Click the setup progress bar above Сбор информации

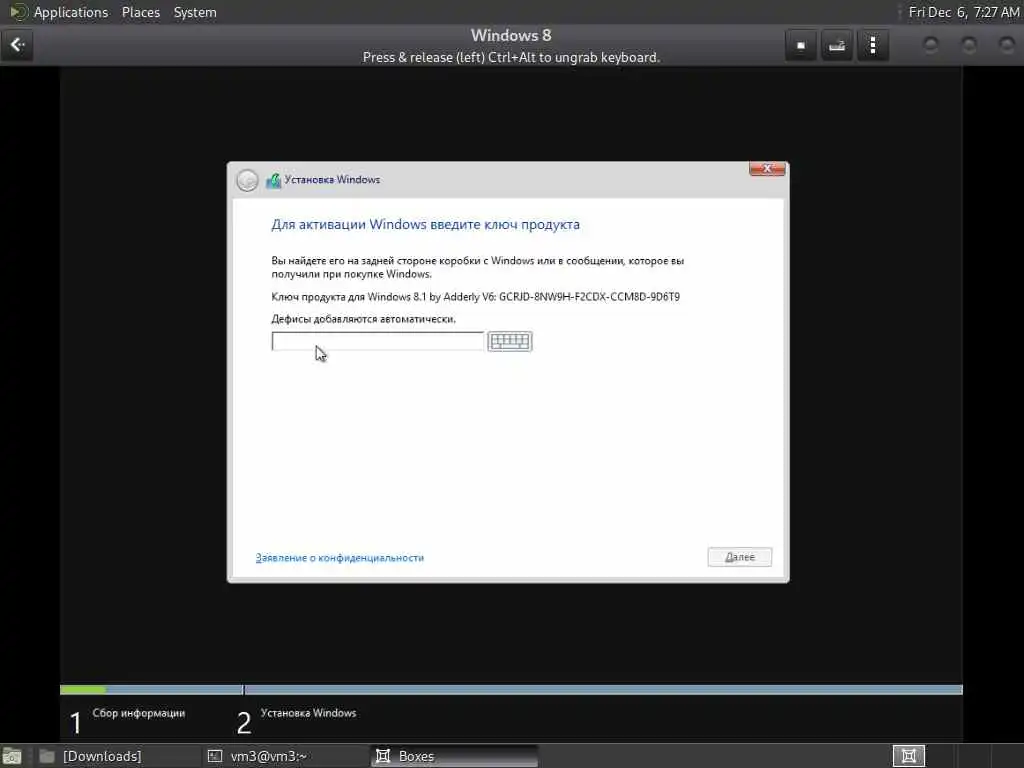(x=151, y=690)
